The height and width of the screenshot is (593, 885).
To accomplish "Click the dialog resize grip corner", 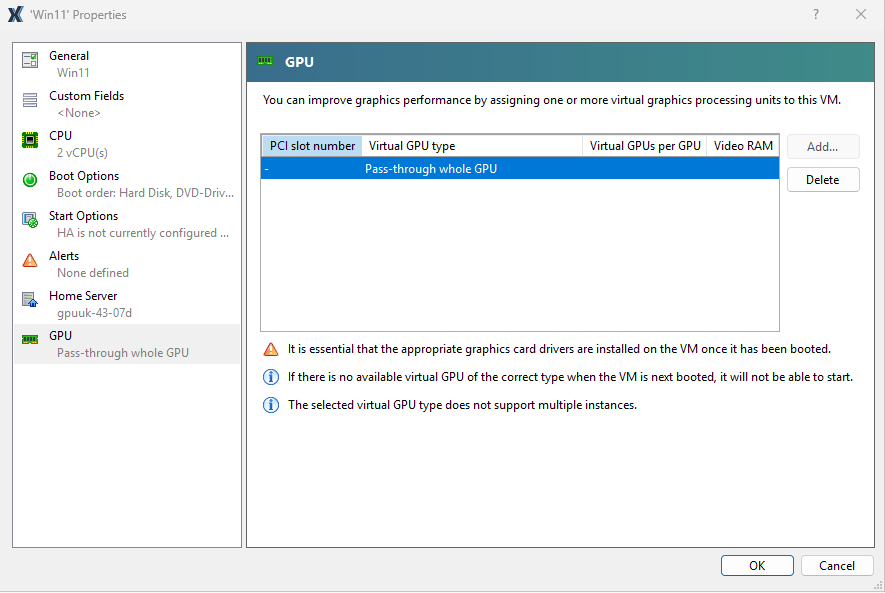I will [x=878, y=586].
